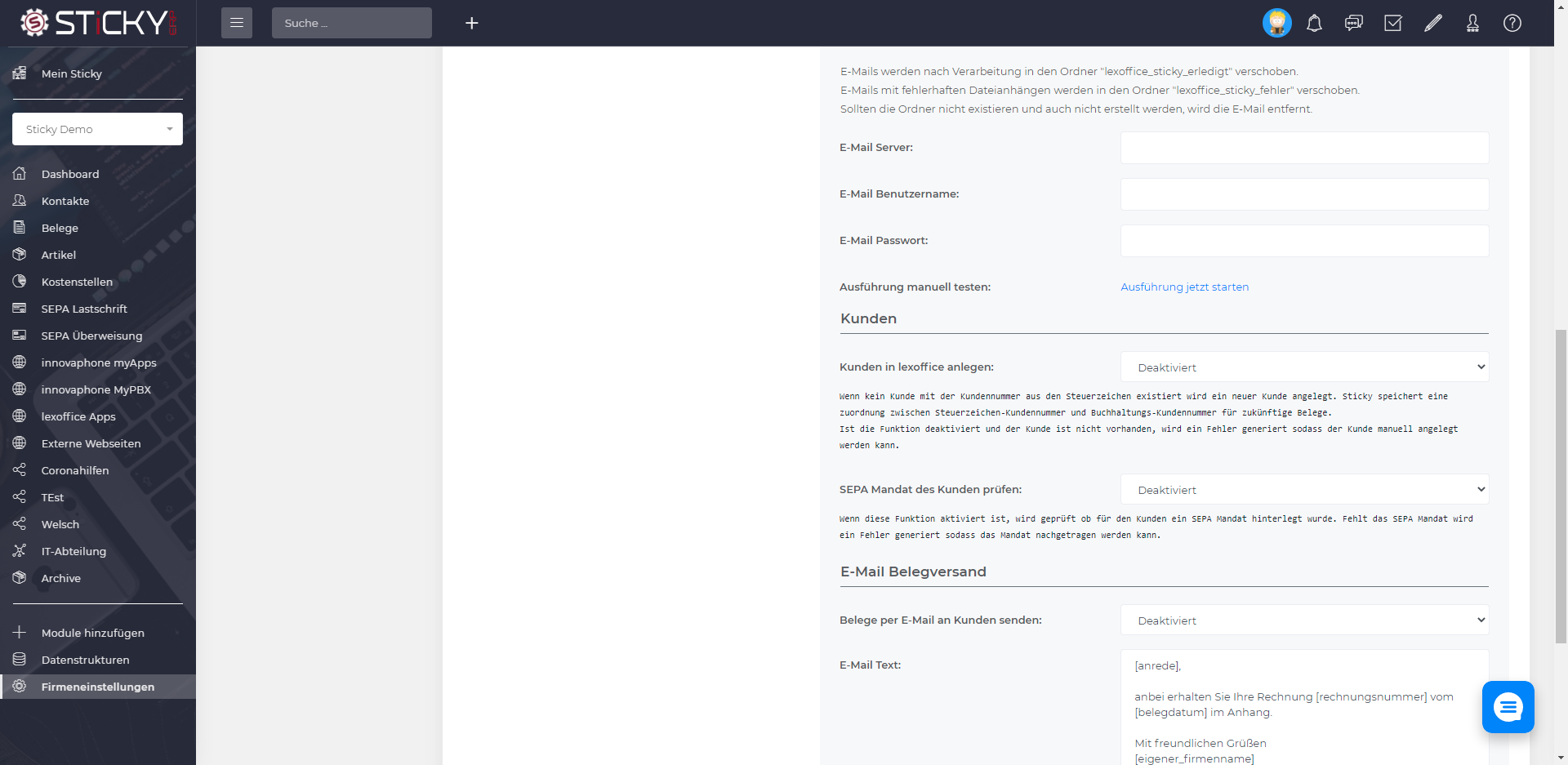The width and height of the screenshot is (1568, 765).
Task: Select lexoffice Apps in sidebar menu
Action: tap(78, 416)
